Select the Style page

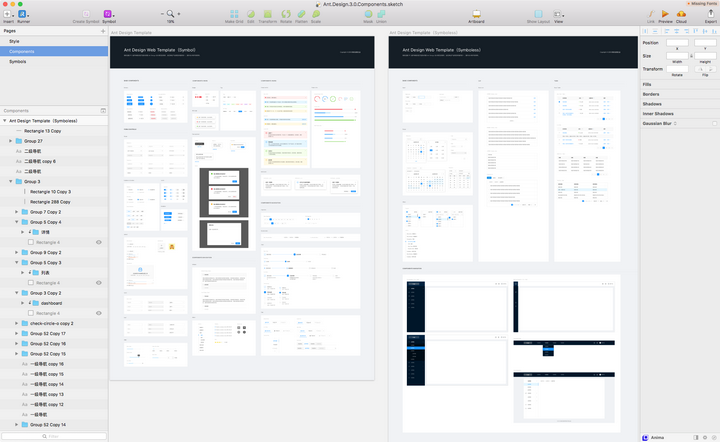click(x=54, y=41)
